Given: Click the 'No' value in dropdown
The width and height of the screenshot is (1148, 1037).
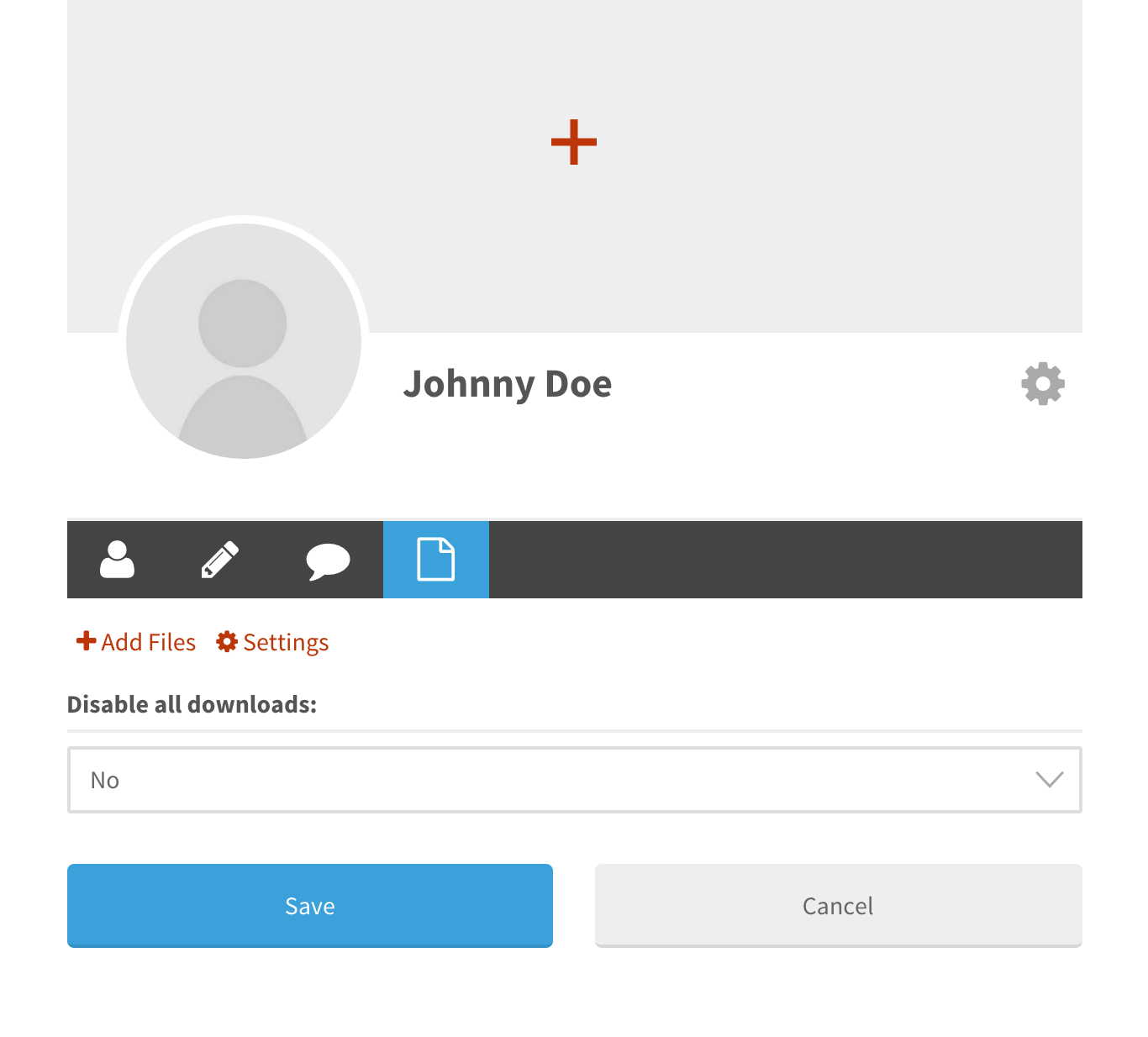Looking at the screenshot, I should 105,781.
